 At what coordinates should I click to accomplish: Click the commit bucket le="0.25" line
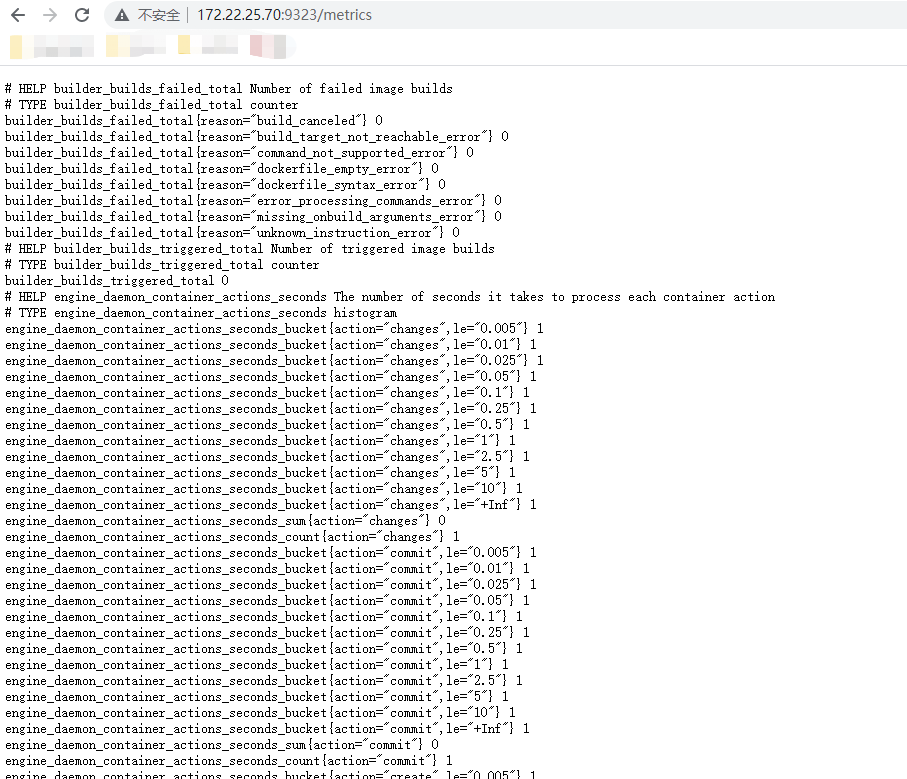[267, 633]
